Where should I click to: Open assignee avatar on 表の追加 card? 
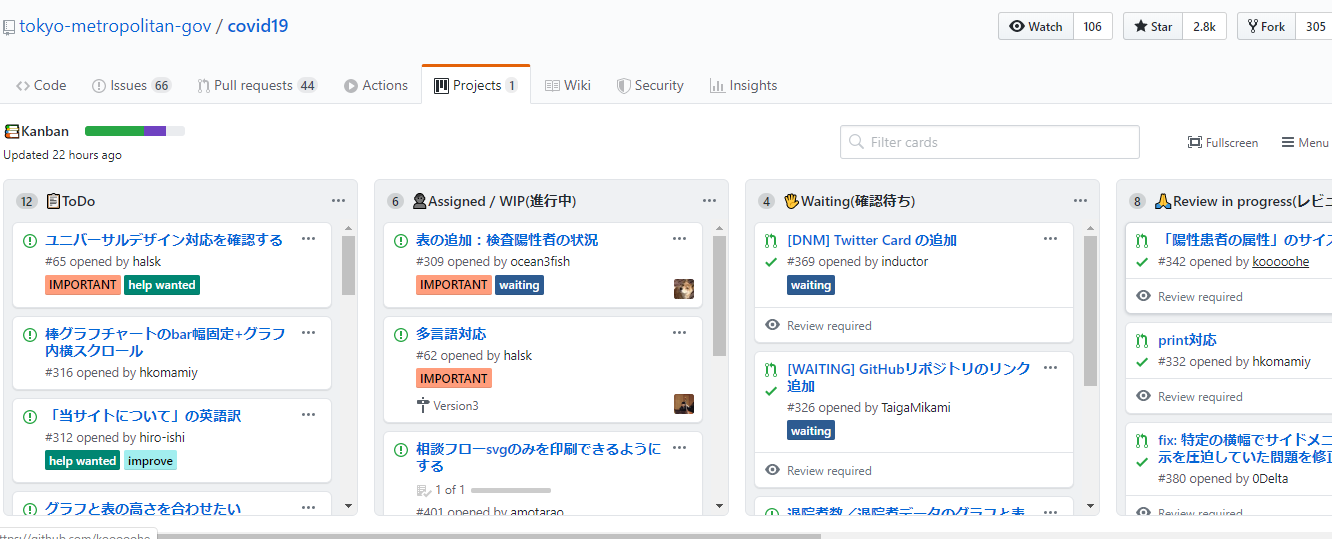pos(684,289)
